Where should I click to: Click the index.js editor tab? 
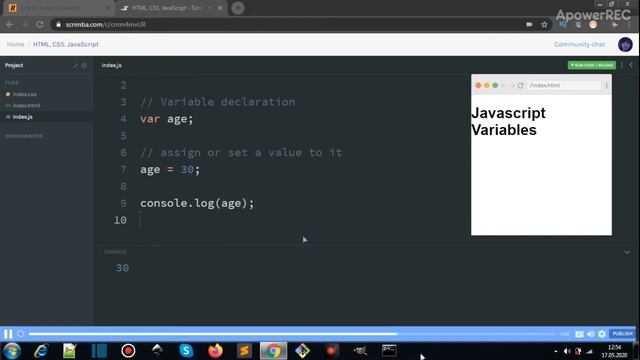tap(111, 65)
